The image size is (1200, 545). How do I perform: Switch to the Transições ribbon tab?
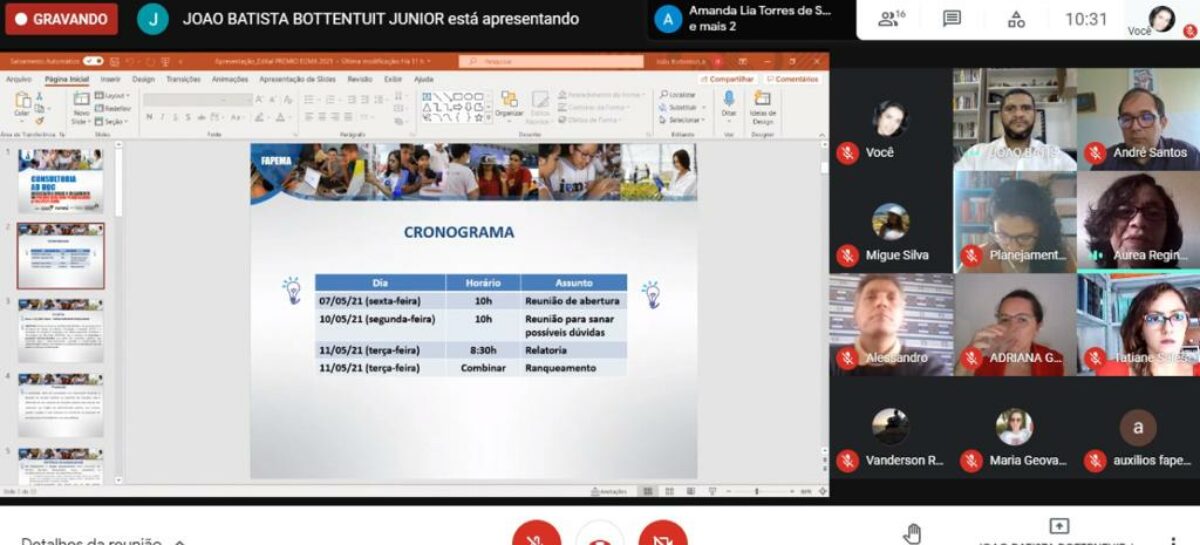pyautogui.click(x=183, y=79)
